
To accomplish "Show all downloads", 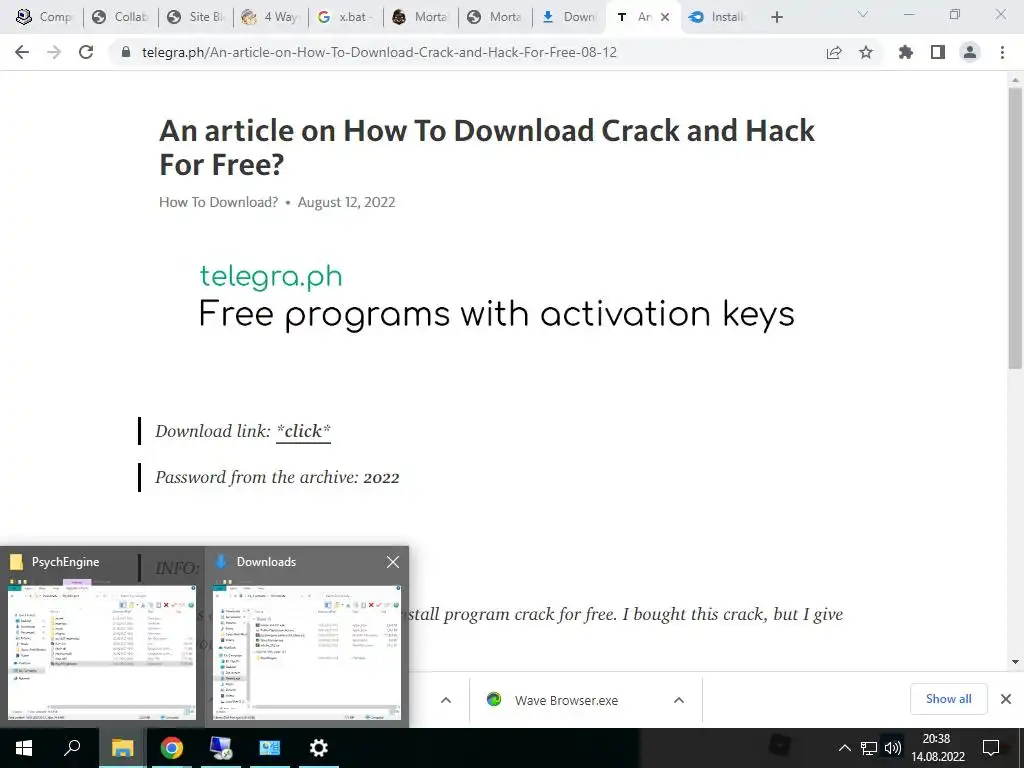I will point(948,699).
